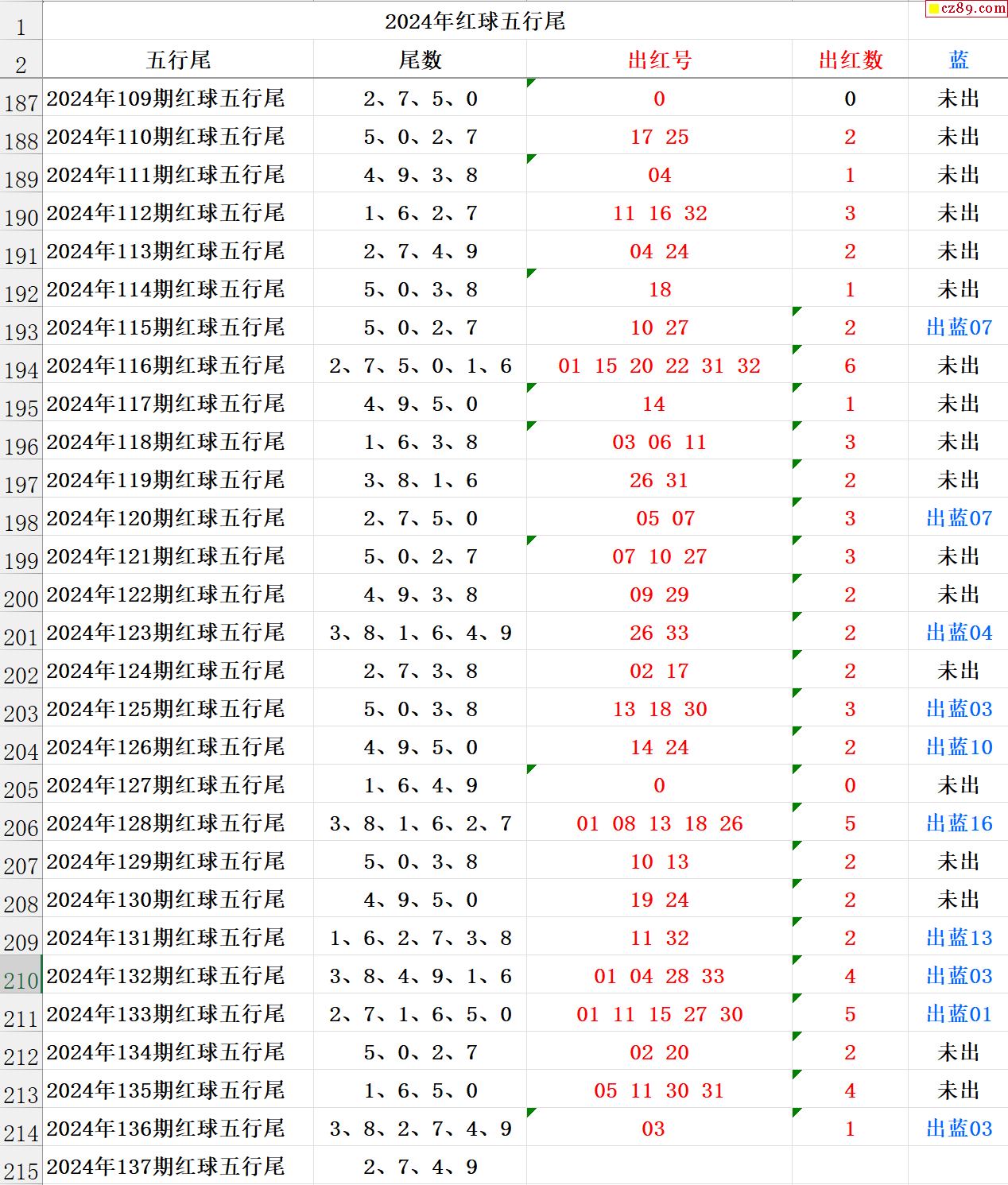Select row header 2

(21, 60)
